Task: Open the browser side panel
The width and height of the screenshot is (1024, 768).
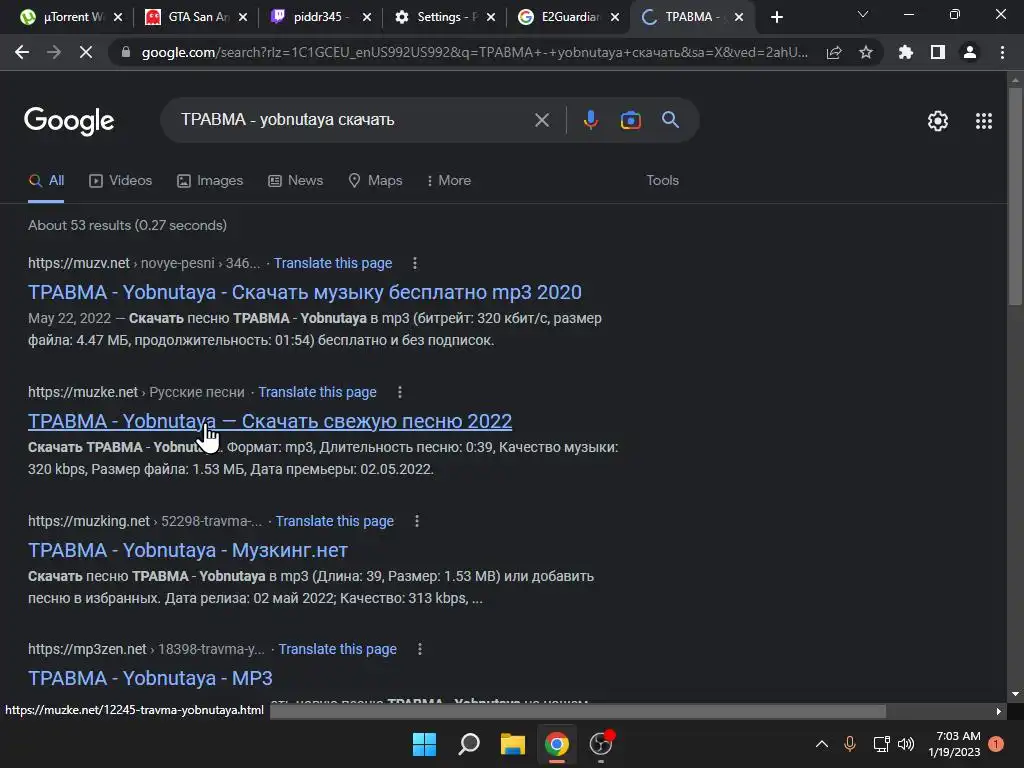Action: tap(938, 52)
